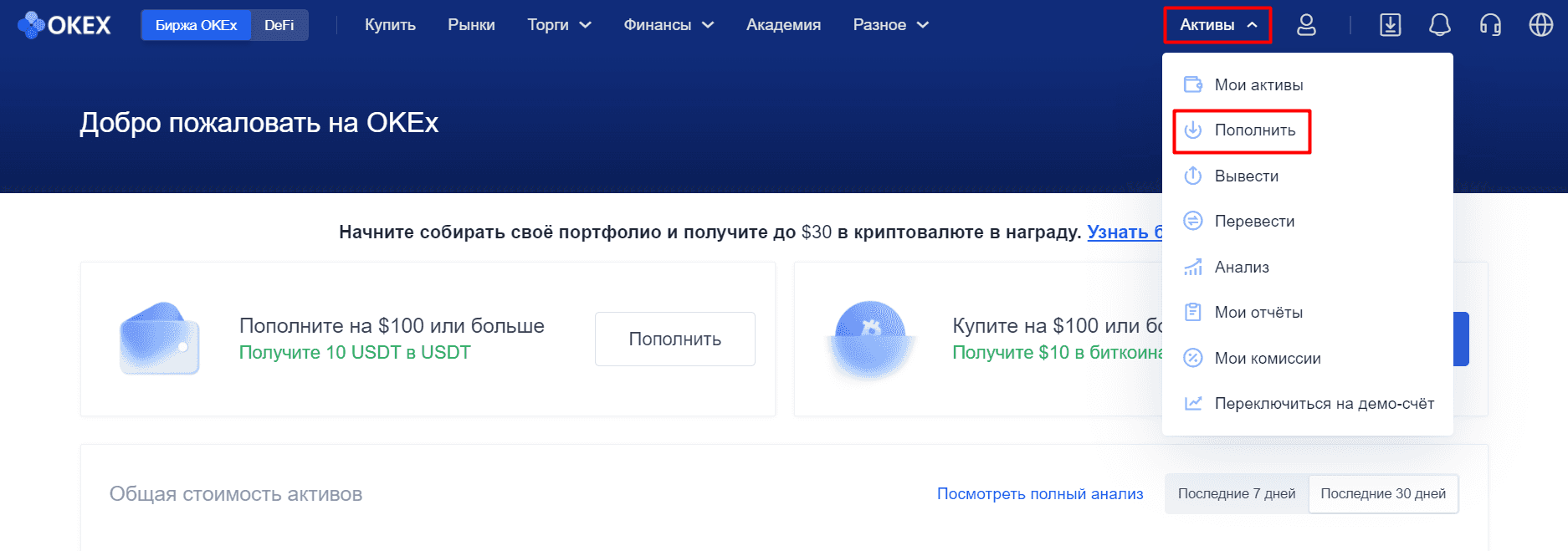The height and width of the screenshot is (551, 1568).
Task: Select Последние 7 дней range
Action: [x=1237, y=493]
